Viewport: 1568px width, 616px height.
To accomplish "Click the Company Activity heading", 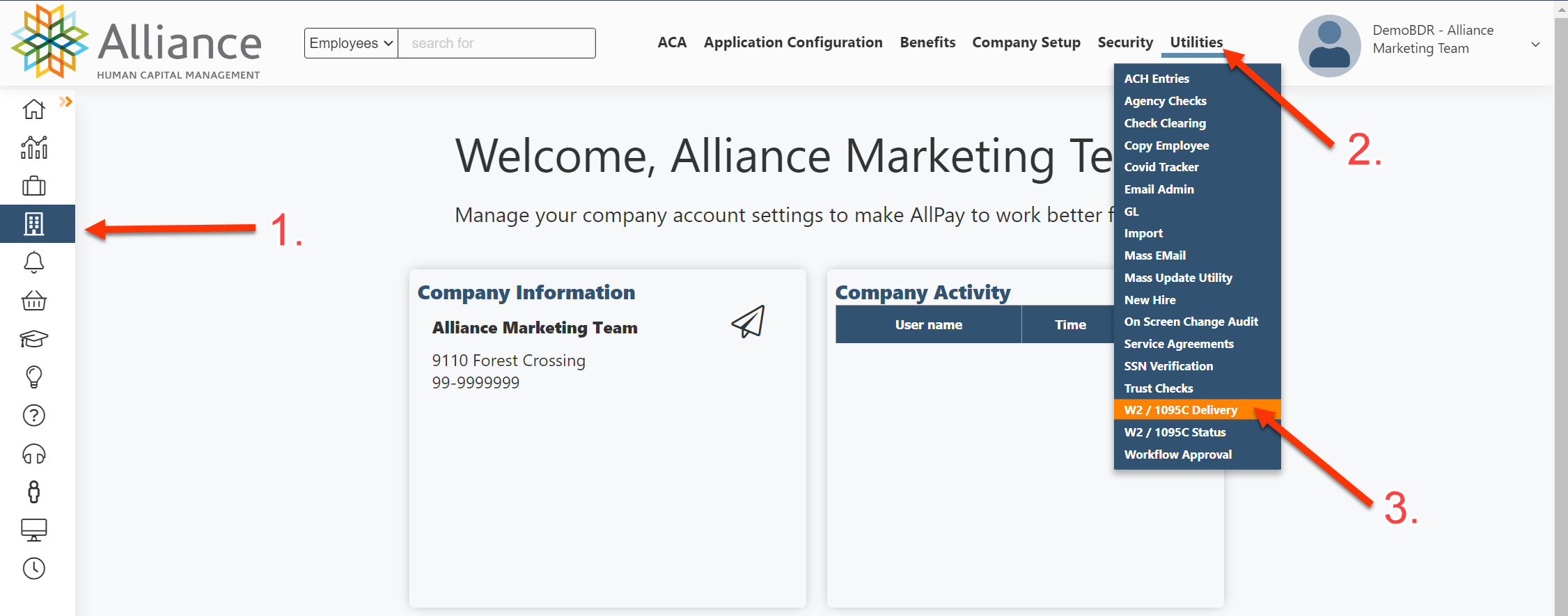I will tap(923, 292).
